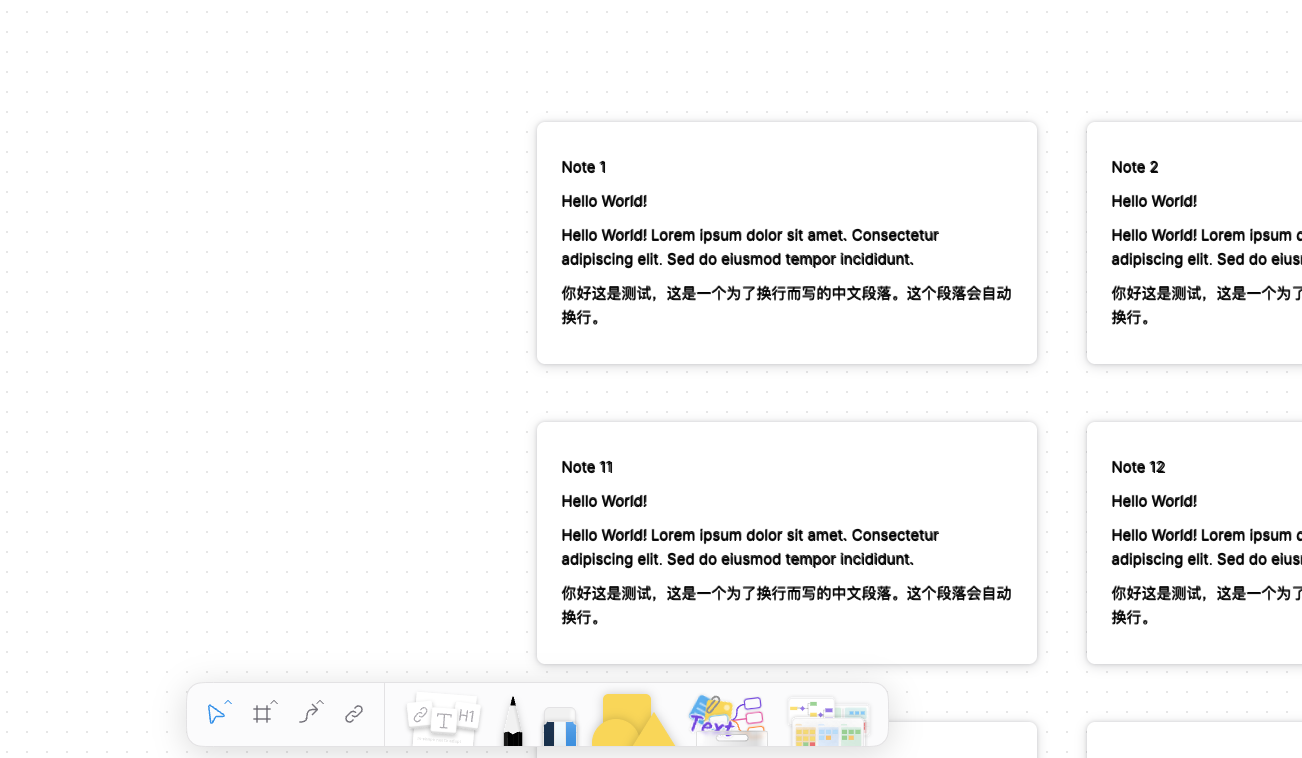This screenshot has height=758, width=1302.
Task: Select the default pointer selection tool
Action: pyautogui.click(x=215, y=715)
